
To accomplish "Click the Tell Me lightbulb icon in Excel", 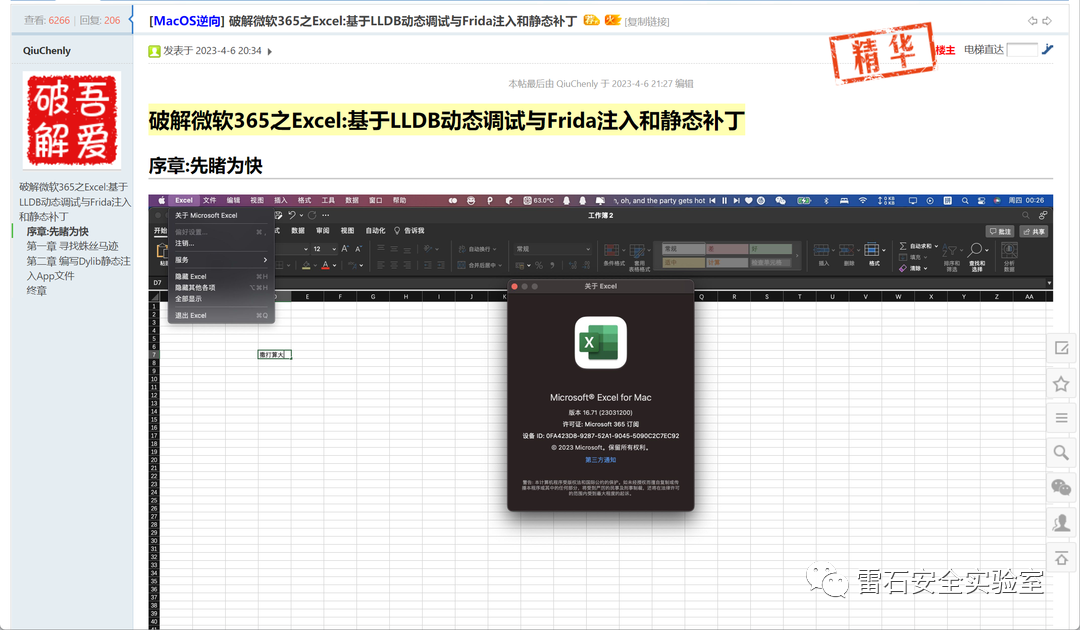I will coord(397,231).
